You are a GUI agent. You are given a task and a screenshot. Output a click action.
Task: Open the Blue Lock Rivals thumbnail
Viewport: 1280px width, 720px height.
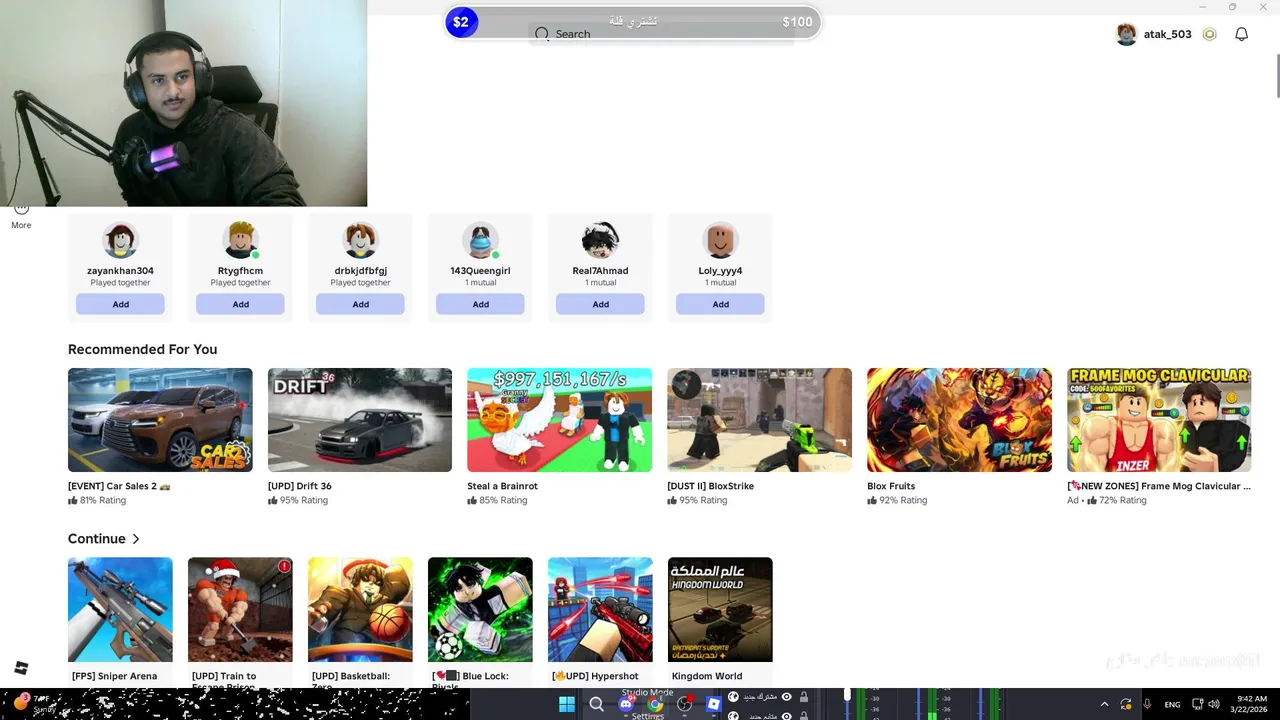pos(480,610)
